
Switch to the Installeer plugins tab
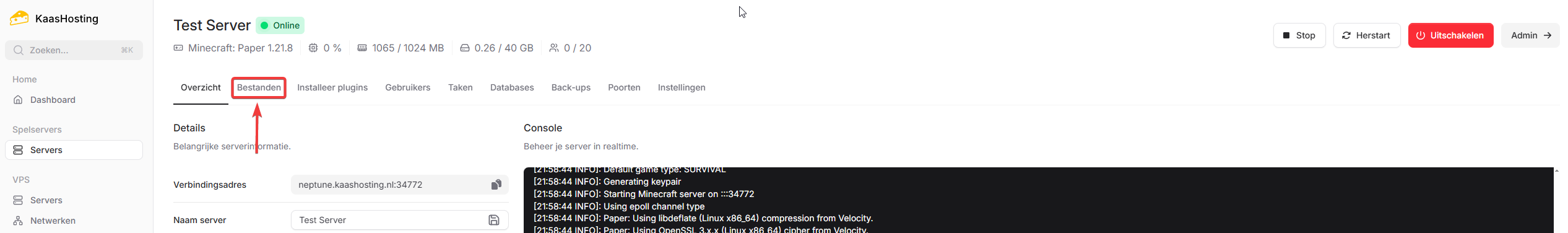pos(332,87)
